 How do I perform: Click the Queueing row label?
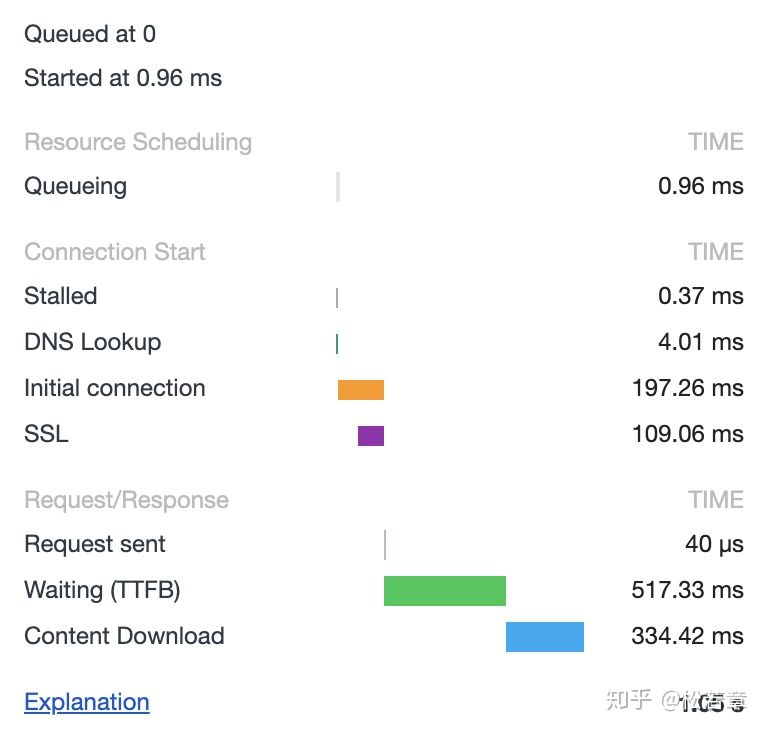pos(75,186)
